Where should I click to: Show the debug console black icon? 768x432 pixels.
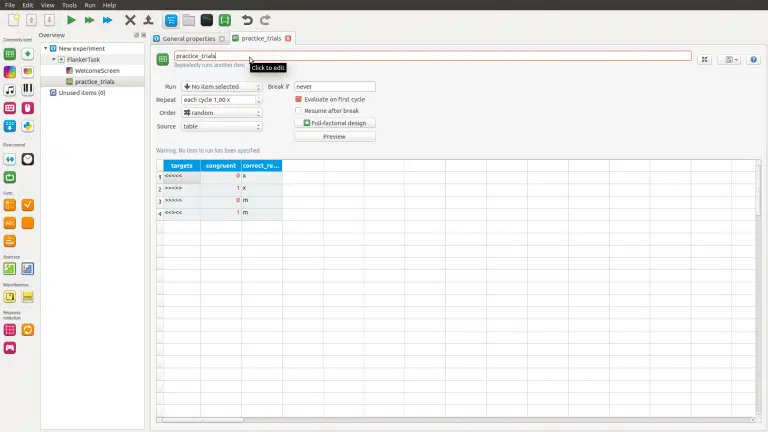point(207,20)
